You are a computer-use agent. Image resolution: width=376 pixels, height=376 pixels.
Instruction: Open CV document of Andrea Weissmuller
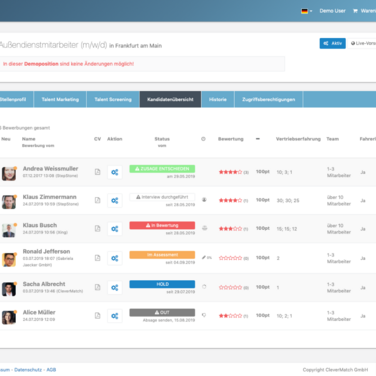point(97,172)
